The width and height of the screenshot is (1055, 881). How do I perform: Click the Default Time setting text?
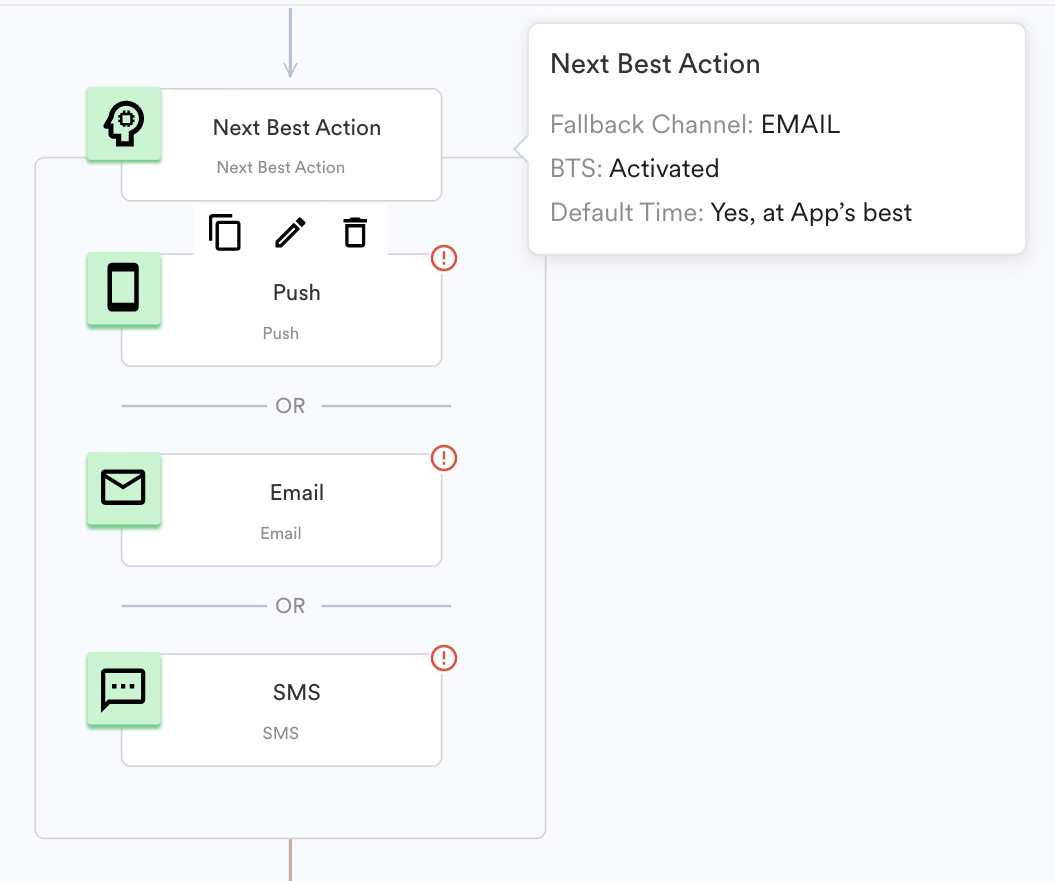(731, 212)
